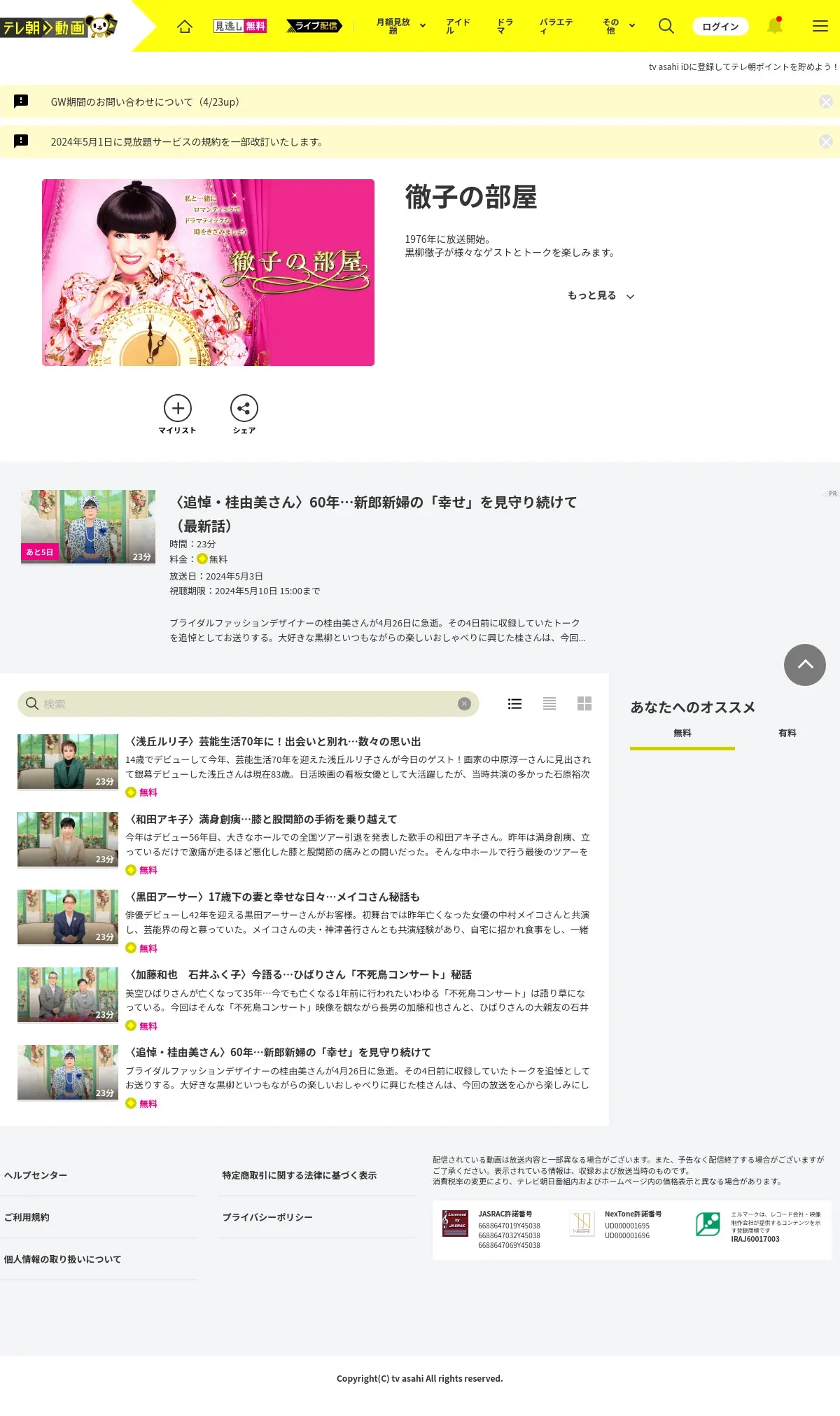The image size is (840, 1416).
Task: Click 無料 badge on 黒田アーサー episode
Action: point(141,948)
